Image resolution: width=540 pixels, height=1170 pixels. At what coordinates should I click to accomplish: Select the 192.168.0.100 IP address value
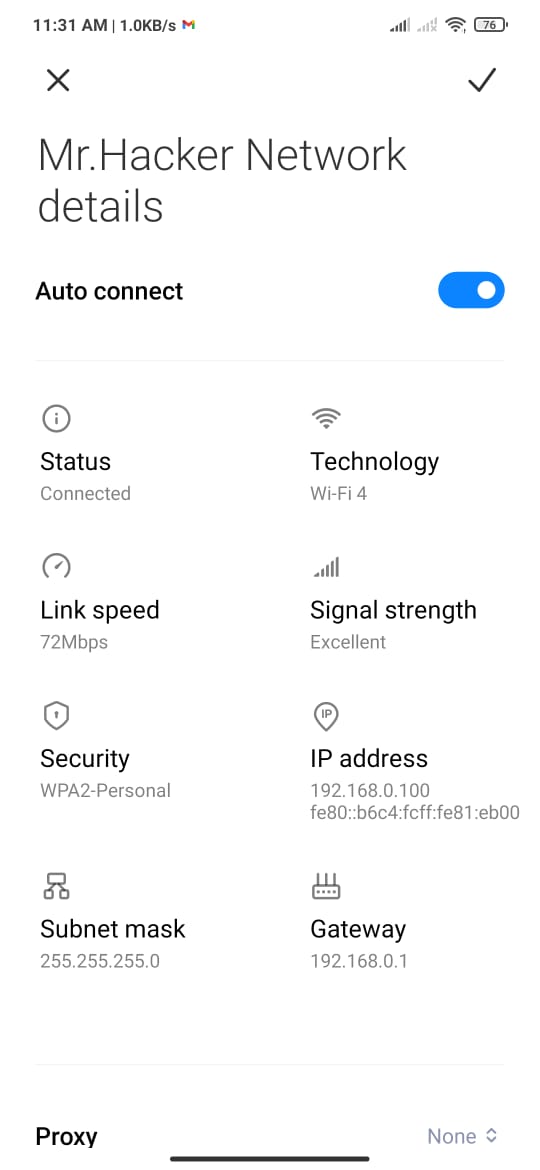pos(370,790)
